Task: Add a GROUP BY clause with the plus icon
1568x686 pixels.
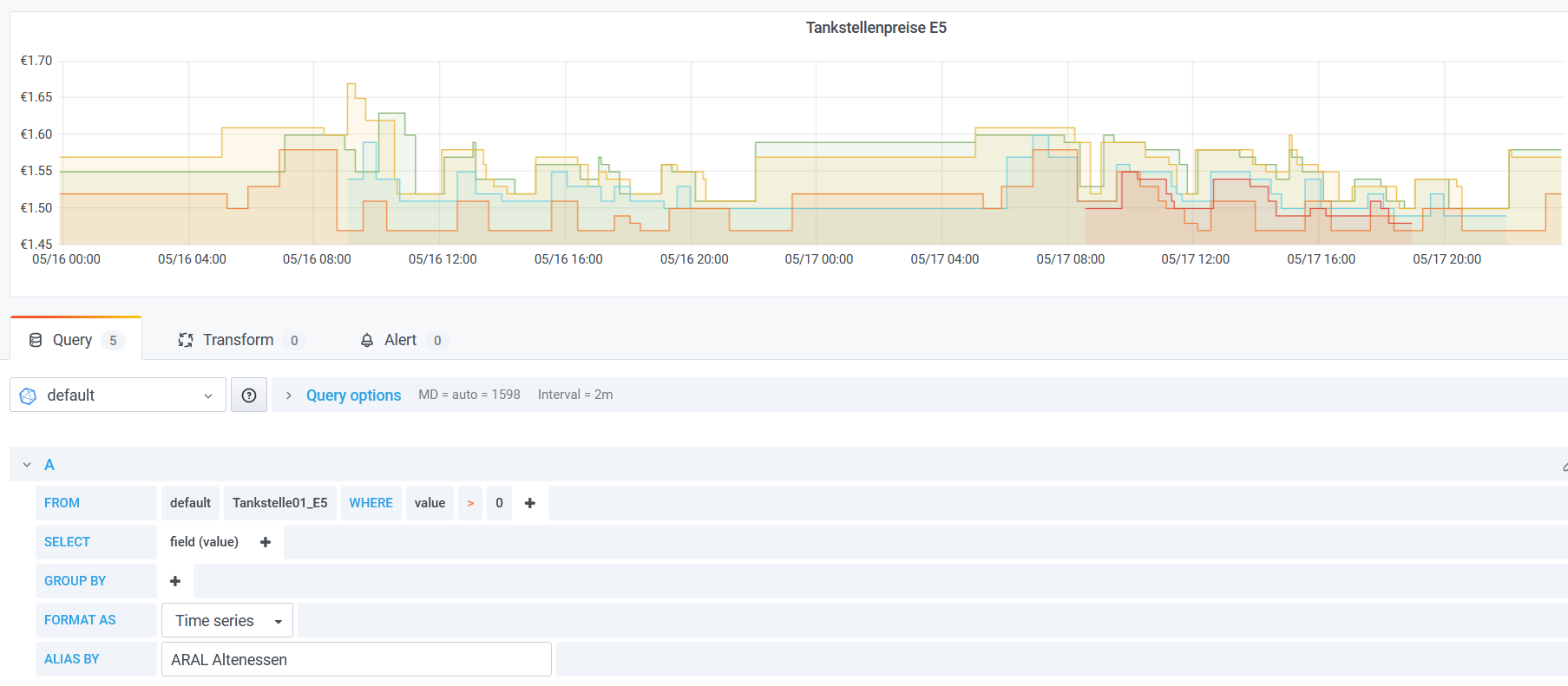Action: pos(175,581)
